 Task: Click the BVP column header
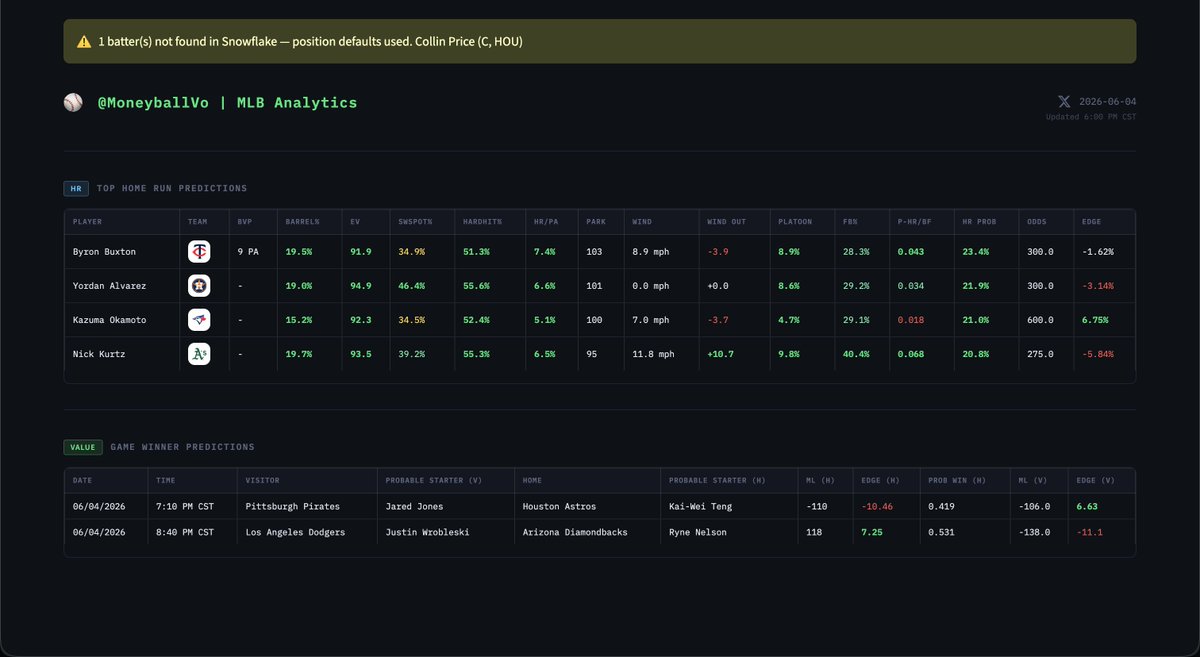(244, 222)
